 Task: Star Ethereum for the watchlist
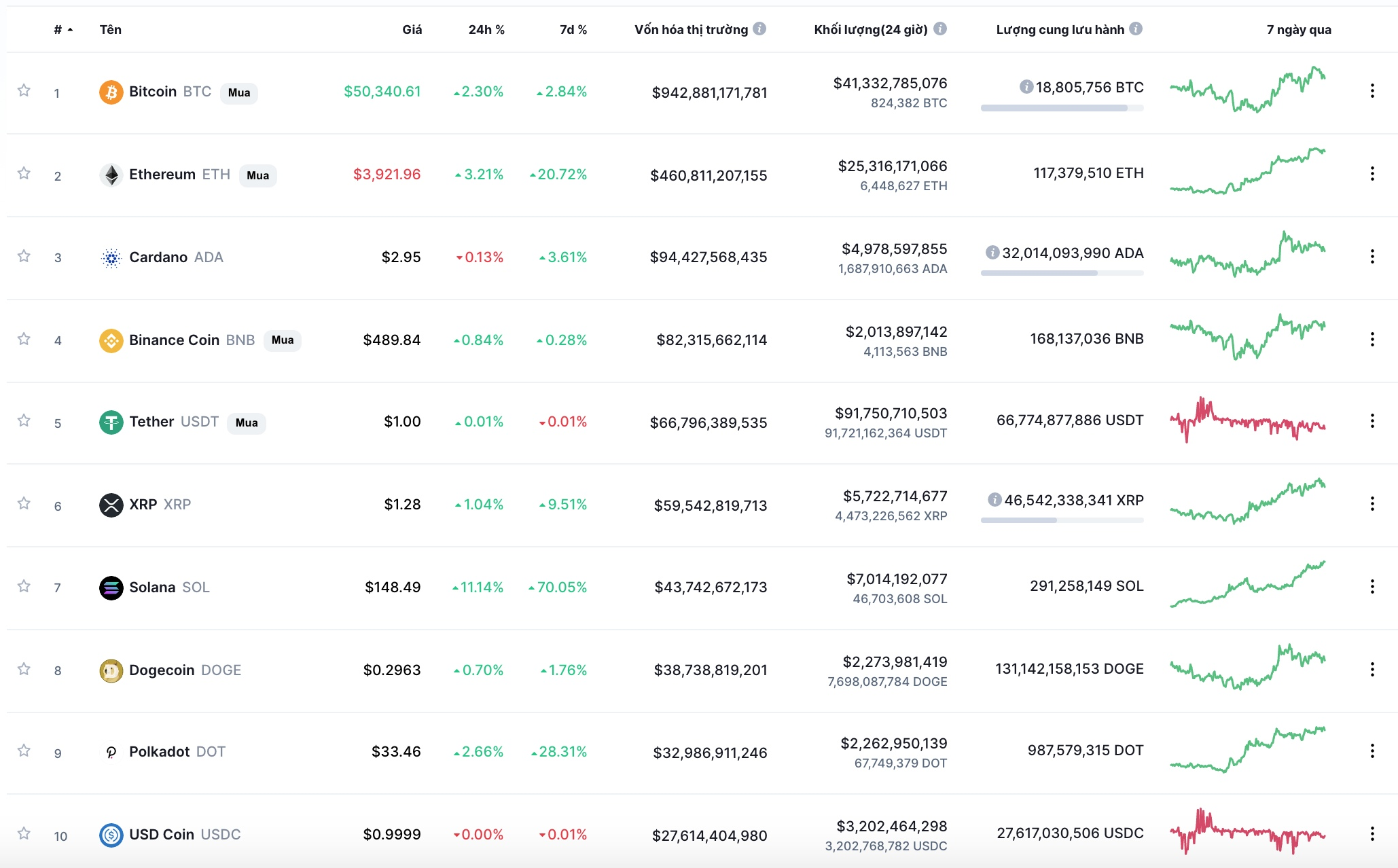(24, 173)
